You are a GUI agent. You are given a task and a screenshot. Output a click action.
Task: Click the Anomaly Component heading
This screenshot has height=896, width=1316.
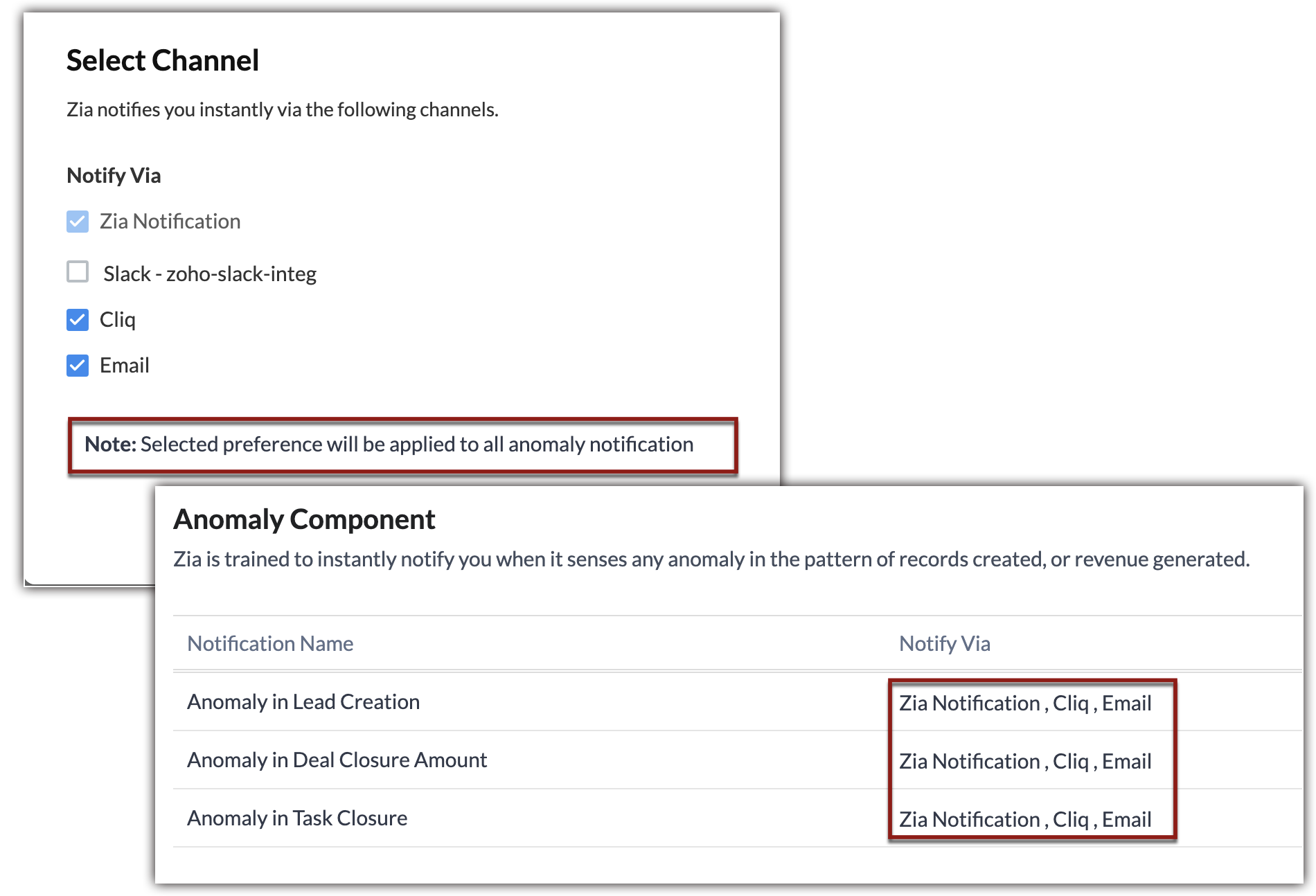click(x=304, y=519)
